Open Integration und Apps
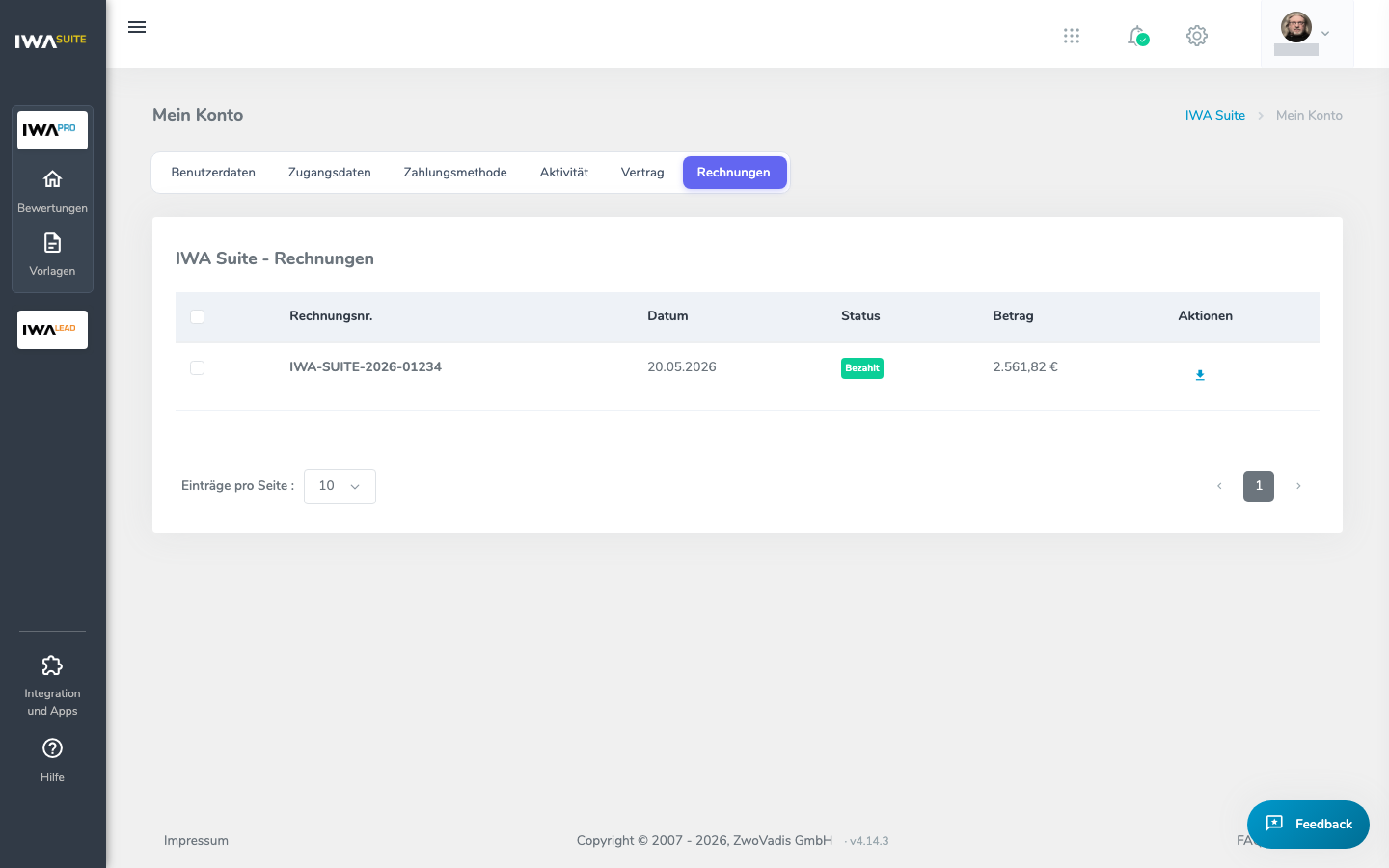1389x868 pixels. (52, 686)
